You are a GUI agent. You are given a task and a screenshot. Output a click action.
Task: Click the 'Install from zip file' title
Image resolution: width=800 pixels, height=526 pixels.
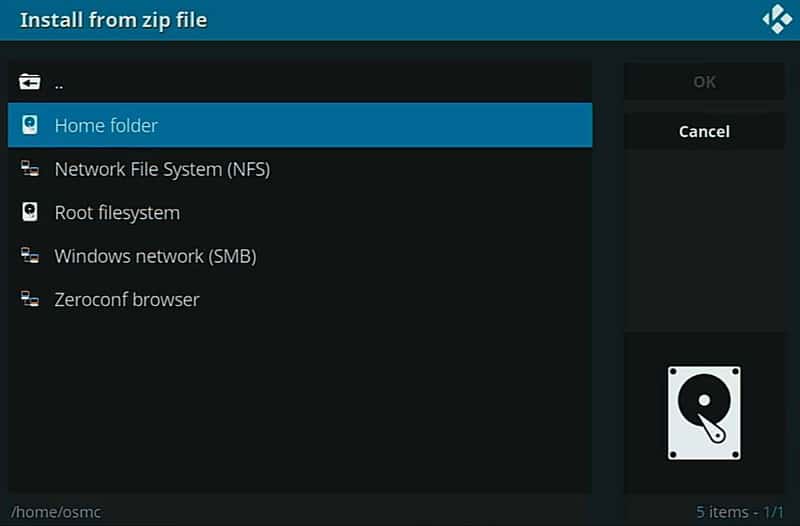[113, 20]
